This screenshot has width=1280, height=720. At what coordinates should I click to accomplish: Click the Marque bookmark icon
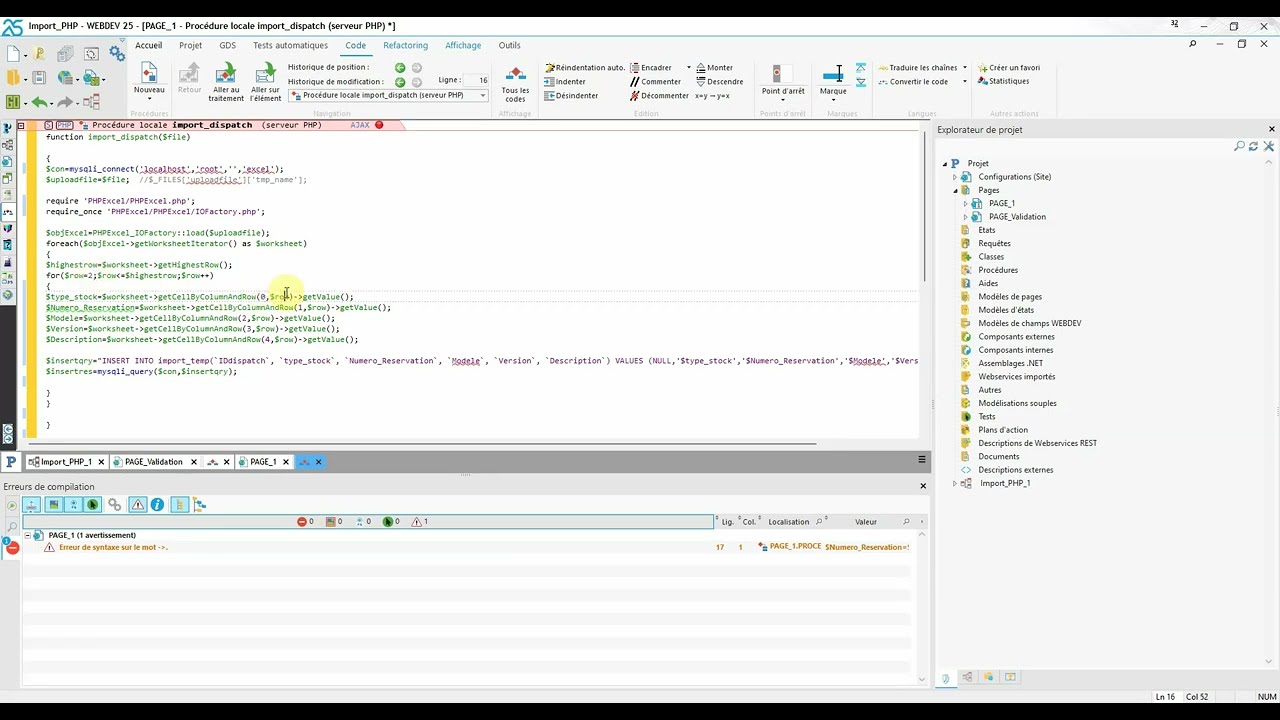tap(833, 75)
